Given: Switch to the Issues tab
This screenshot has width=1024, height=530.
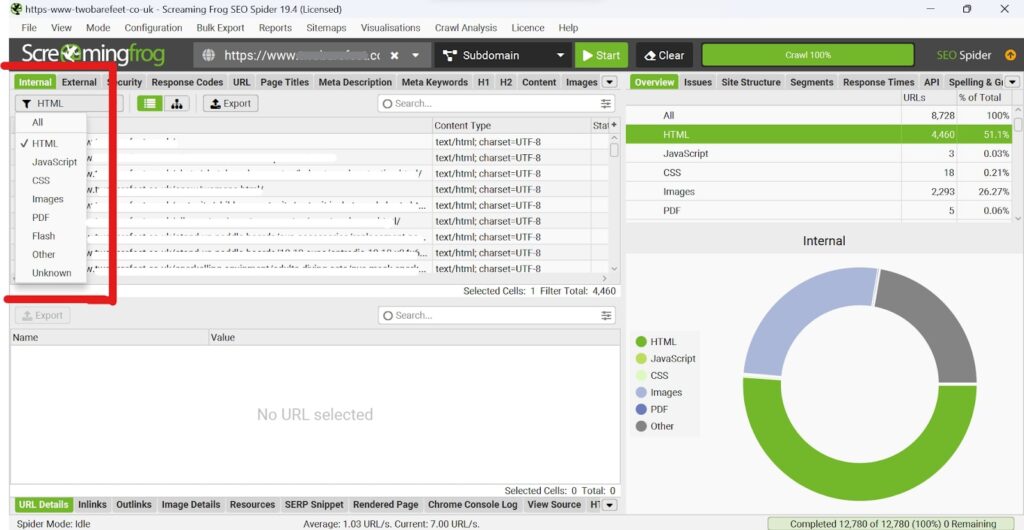Looking at the screenshot, I should 697,82.
